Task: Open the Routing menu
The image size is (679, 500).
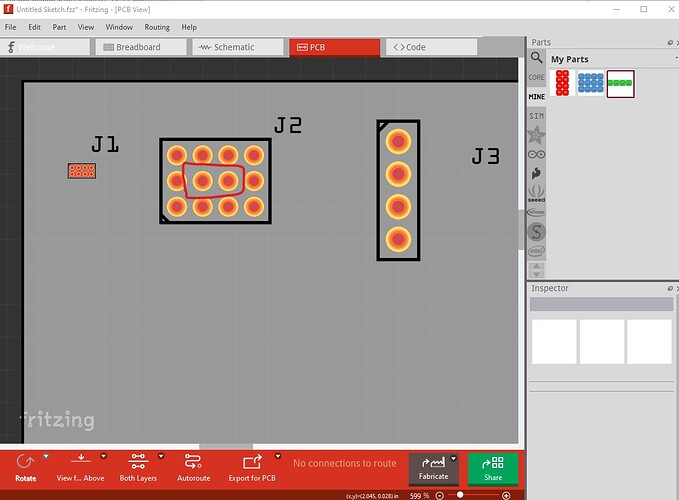Action: click(156, 27)
